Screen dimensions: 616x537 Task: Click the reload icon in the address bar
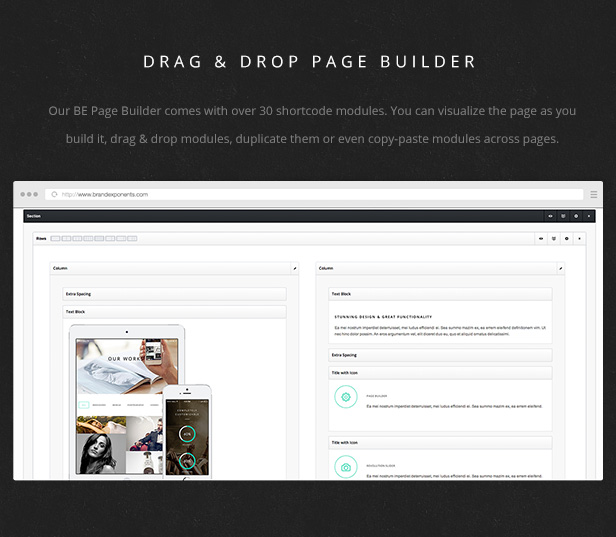click(x=54, y=194)
